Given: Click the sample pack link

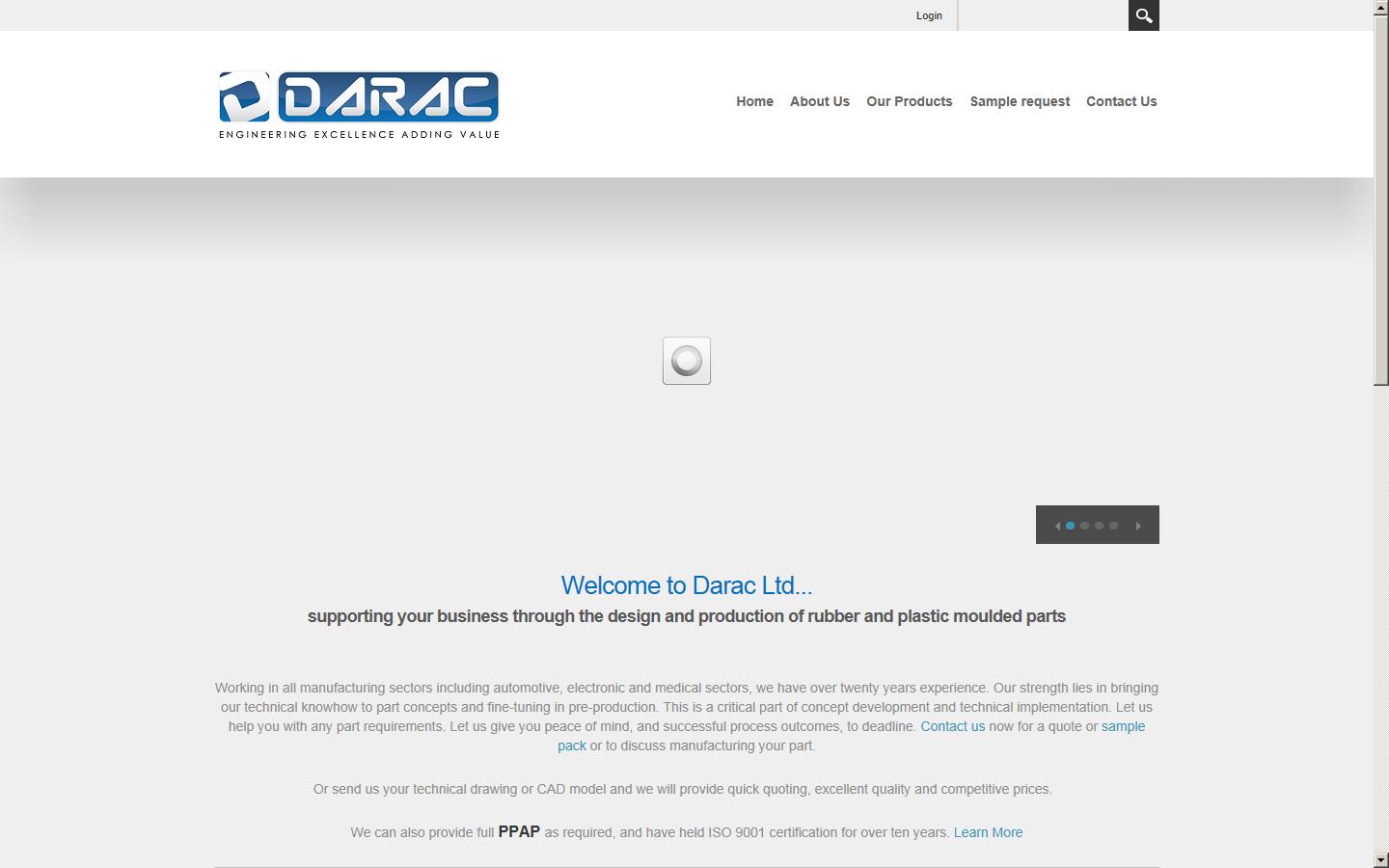Looking at the screenshot, I should (x=1123, y=726).
